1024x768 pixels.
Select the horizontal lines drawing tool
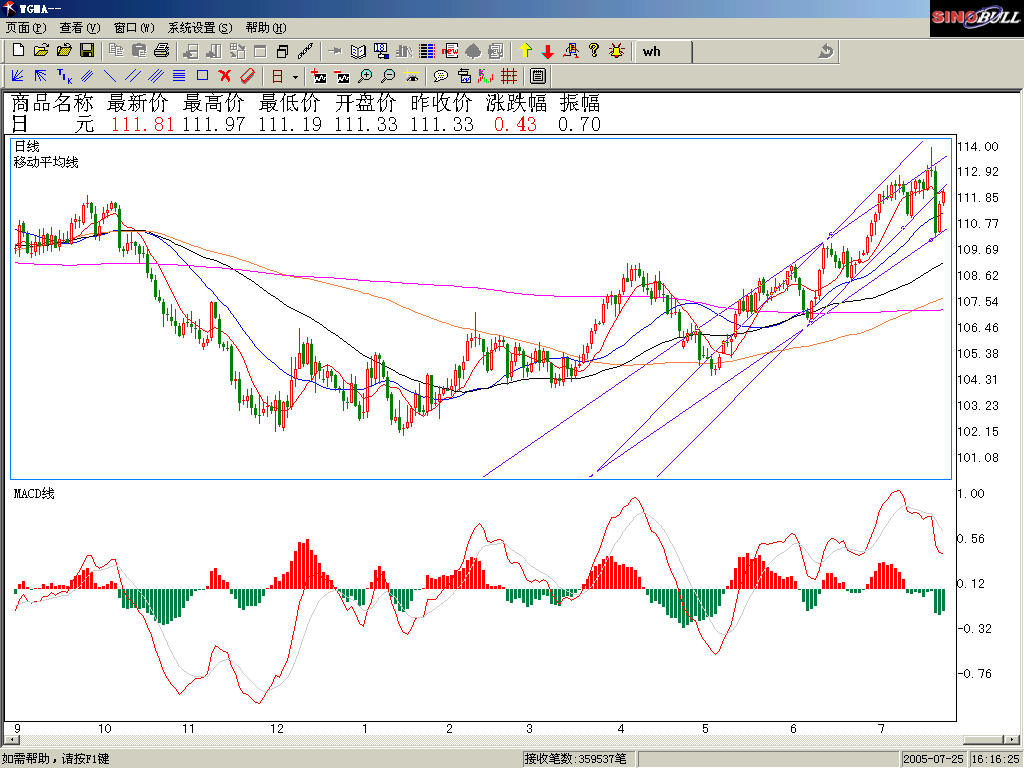pyautogui.click(x=179, y=76)
